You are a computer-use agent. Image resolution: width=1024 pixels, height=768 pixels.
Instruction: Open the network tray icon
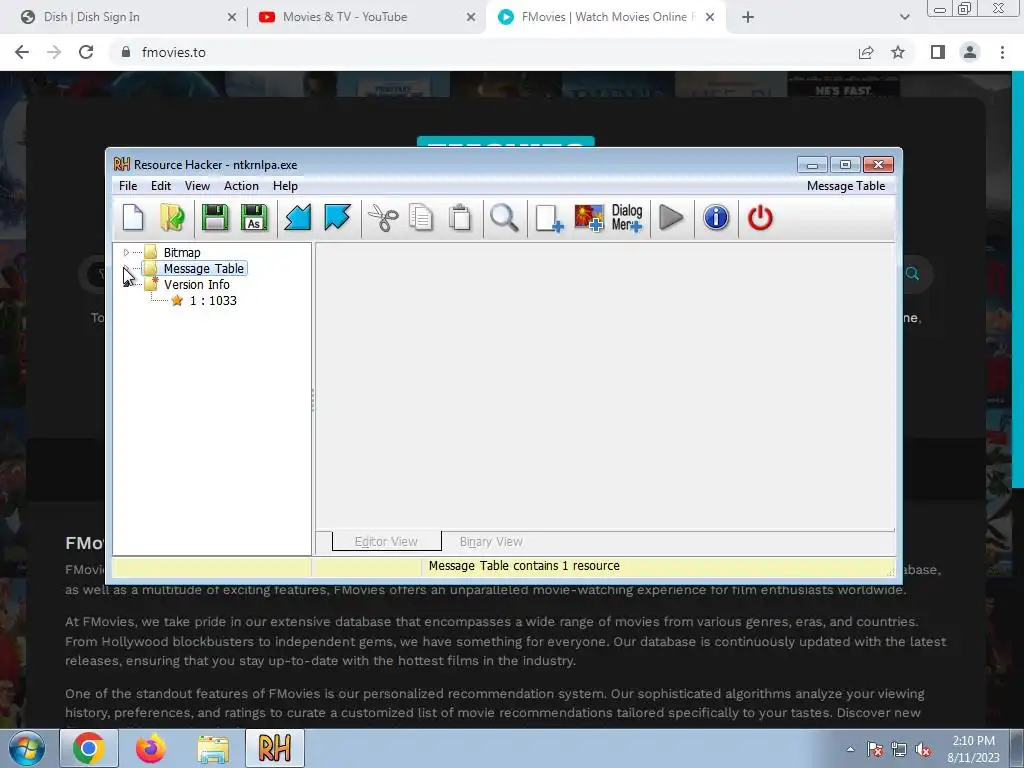coord(899,749)
